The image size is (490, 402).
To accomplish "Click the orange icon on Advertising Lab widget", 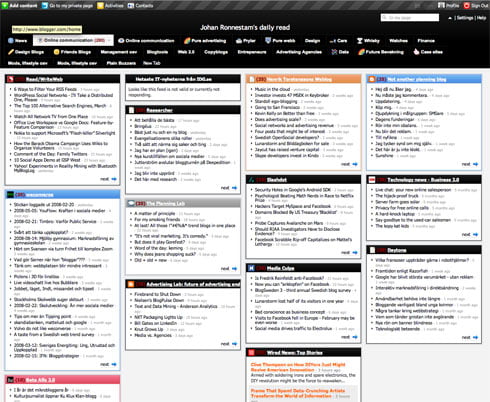I will (x=131, y=284).
